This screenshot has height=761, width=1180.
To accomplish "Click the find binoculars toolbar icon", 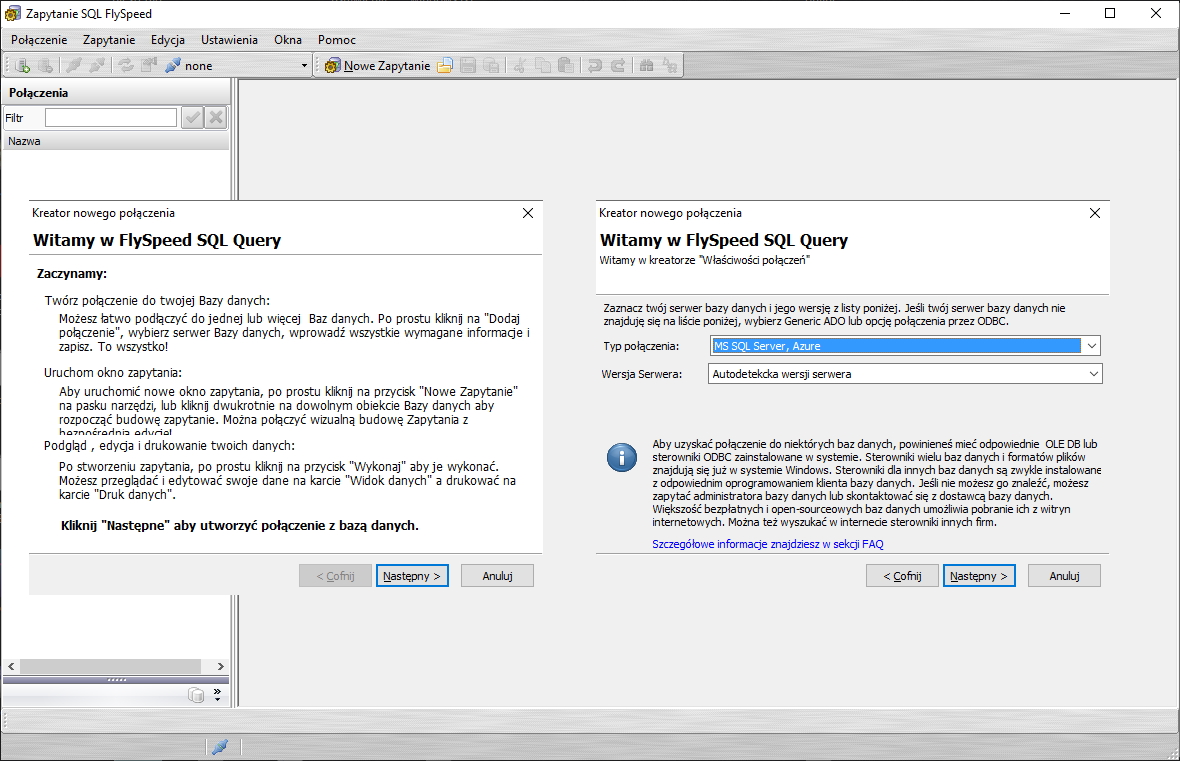I will click(x=646, y=65).
